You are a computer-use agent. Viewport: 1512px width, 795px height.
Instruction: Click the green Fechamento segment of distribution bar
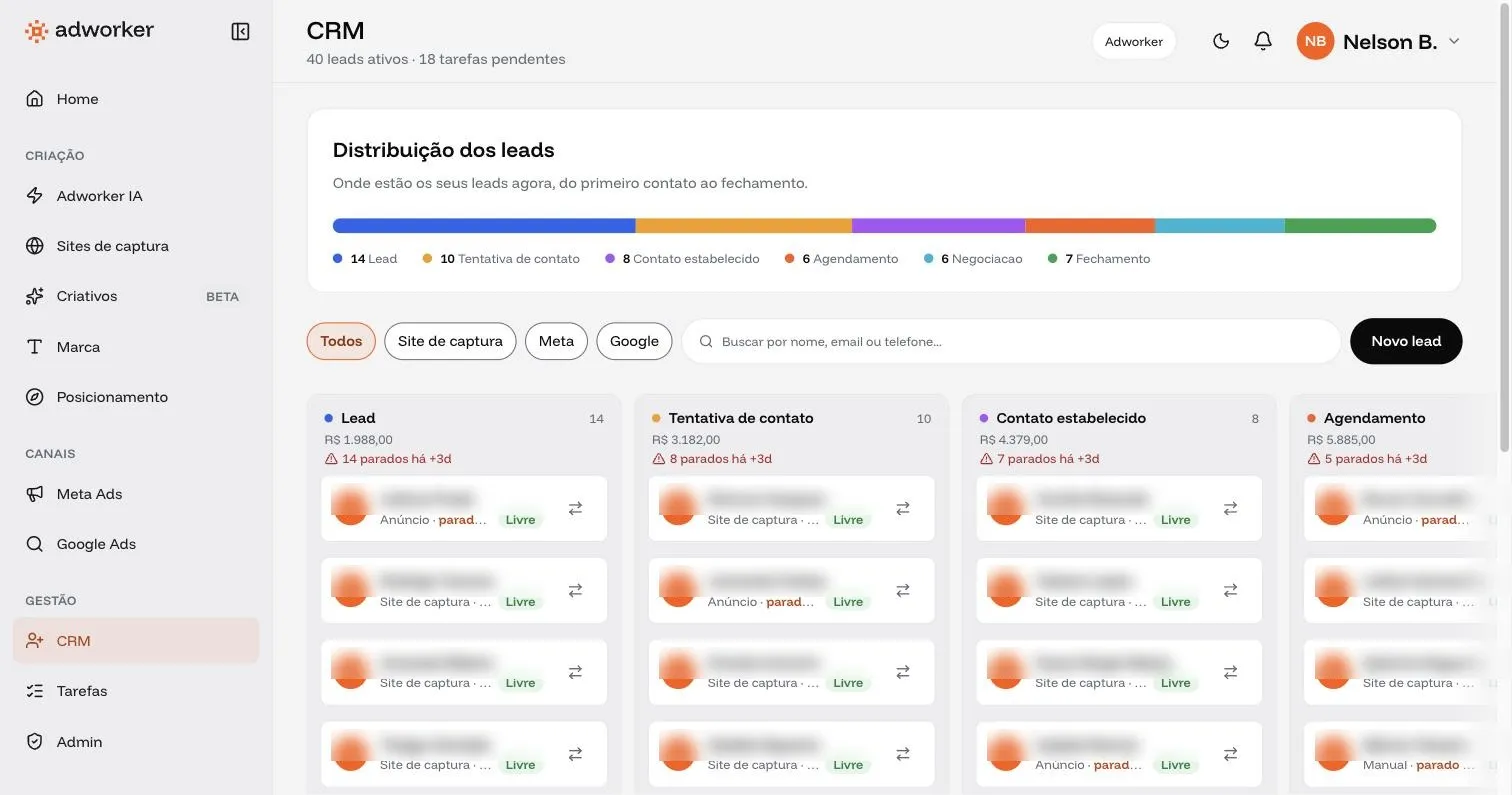point(1360,226)
